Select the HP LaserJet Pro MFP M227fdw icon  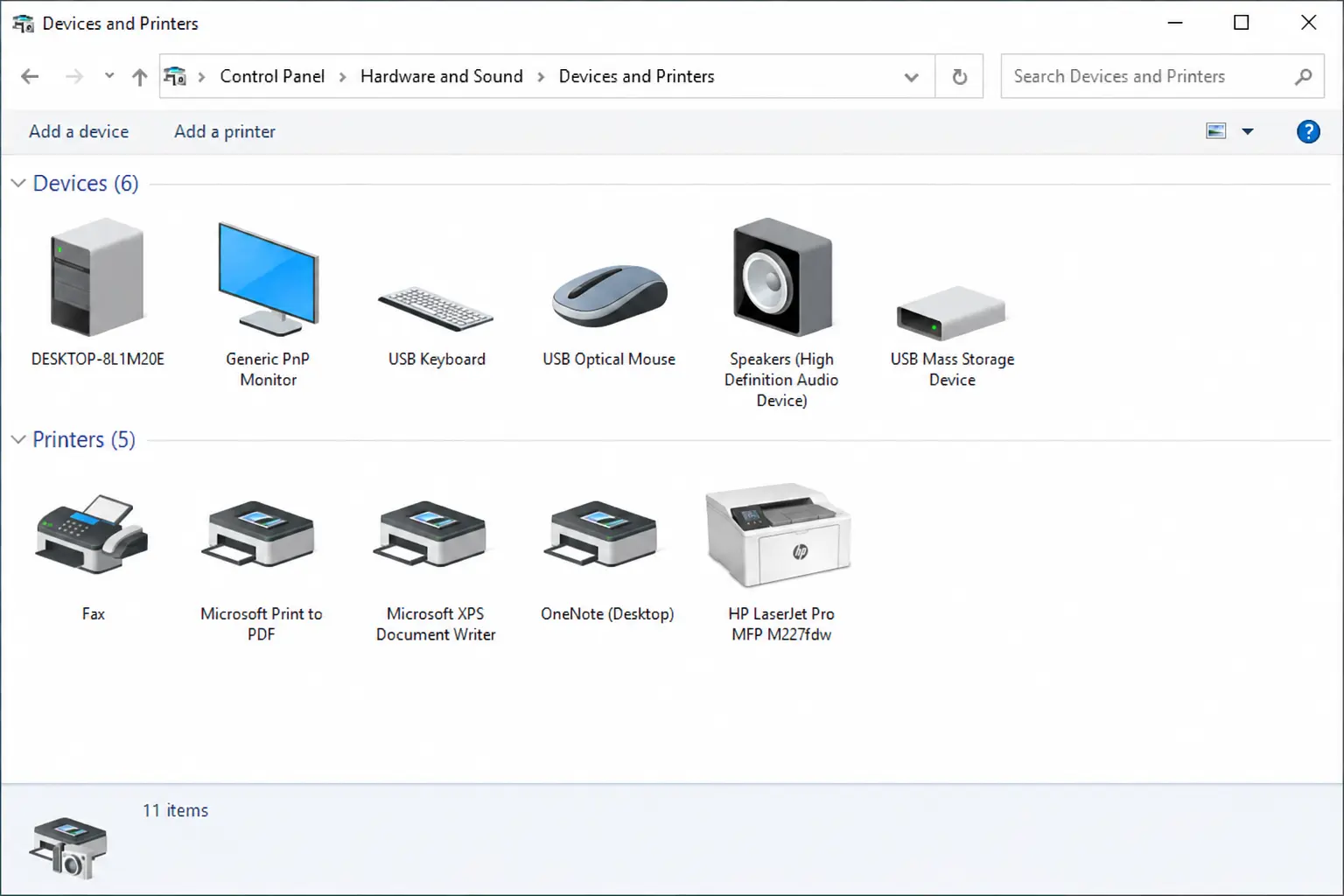tap(779, 535)
